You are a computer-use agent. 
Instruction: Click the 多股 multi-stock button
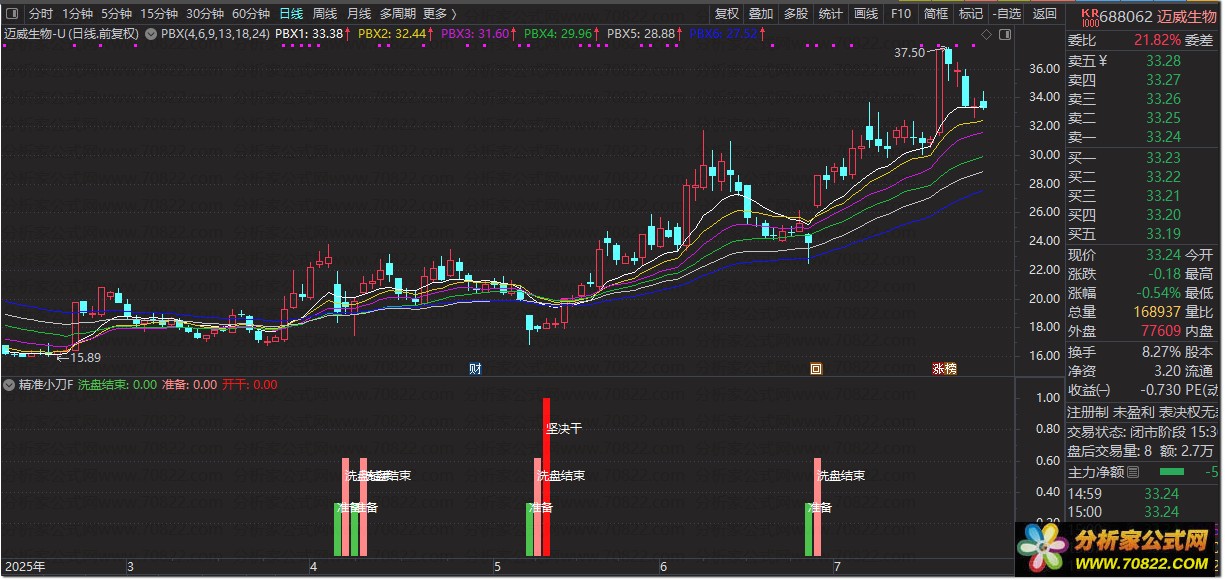pos(795,14)
